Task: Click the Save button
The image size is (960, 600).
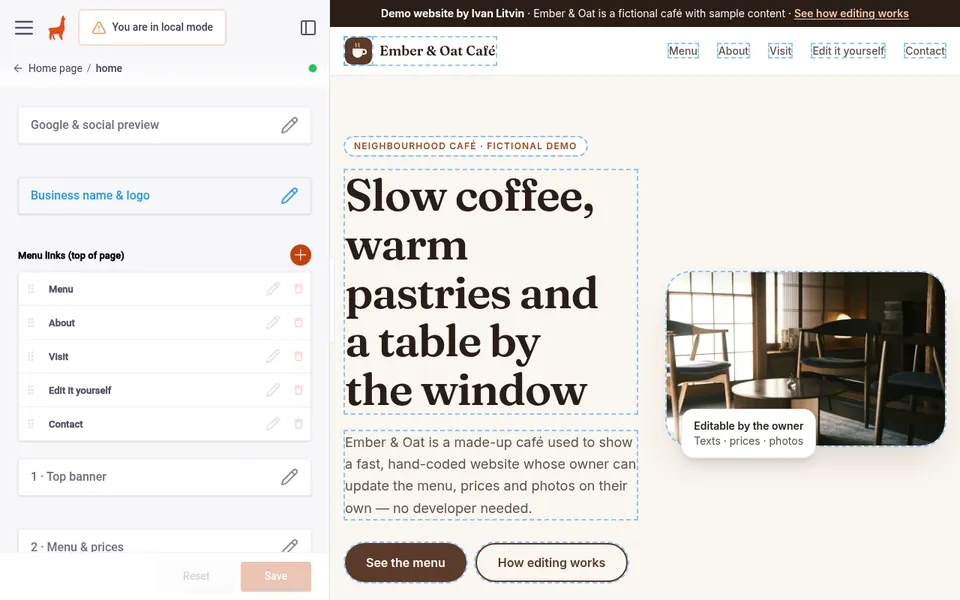Action: click(x=276, y=576)
